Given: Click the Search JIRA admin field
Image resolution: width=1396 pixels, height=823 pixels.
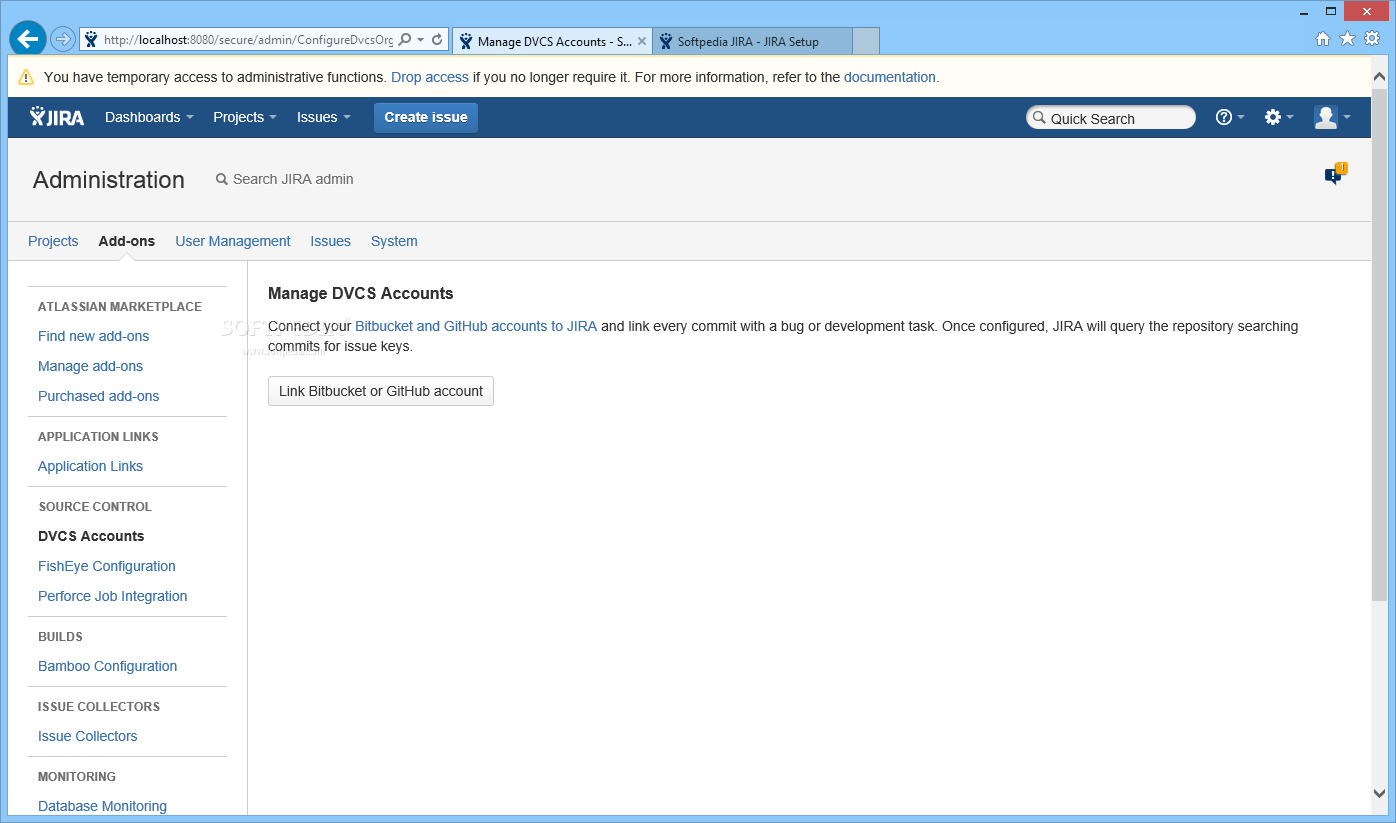Looking at the screenshot, I should pyautogui.click(x=285, y=179).
